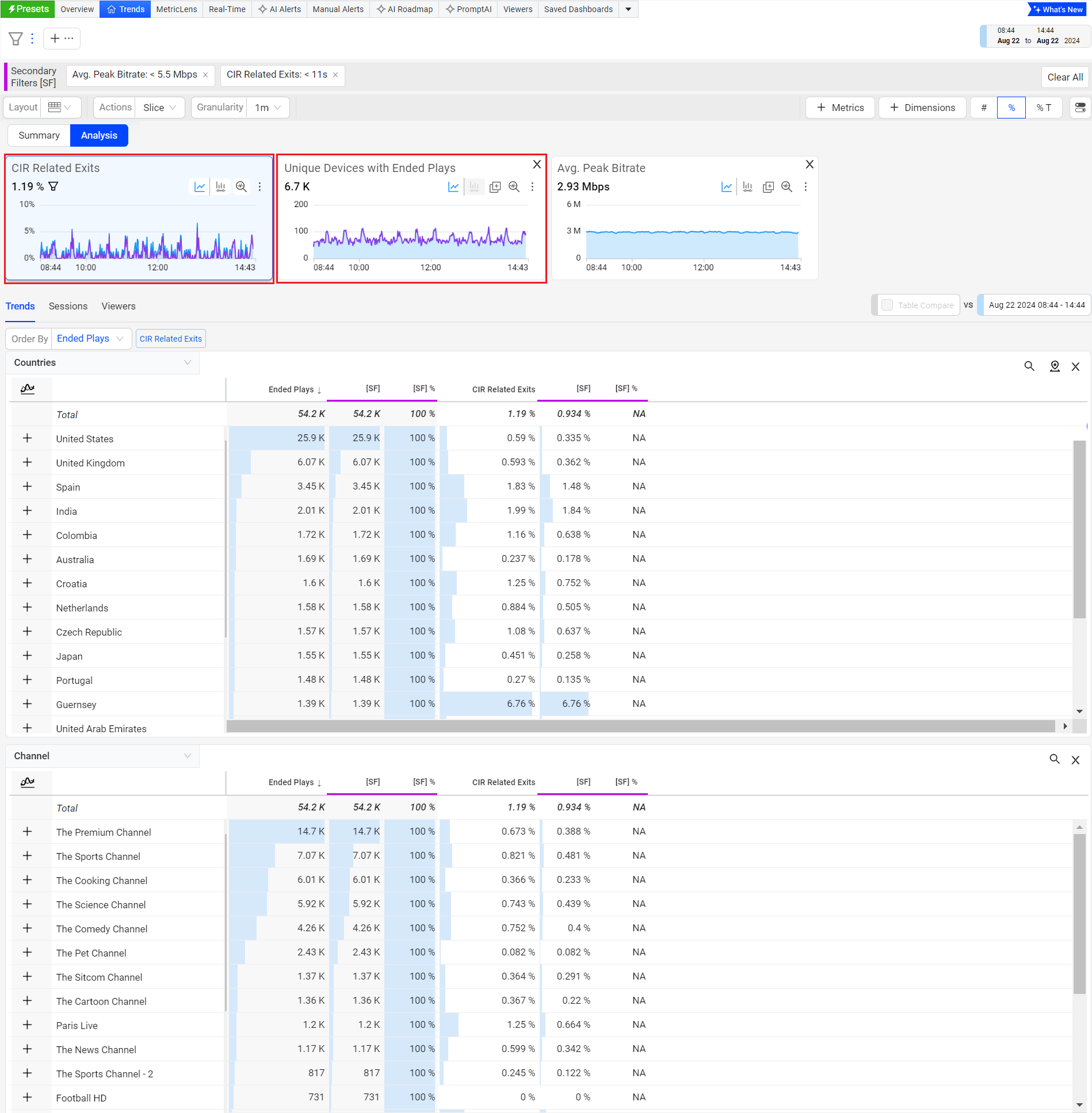Expand the United States row

pyautogui.click(x=27, y=438)
